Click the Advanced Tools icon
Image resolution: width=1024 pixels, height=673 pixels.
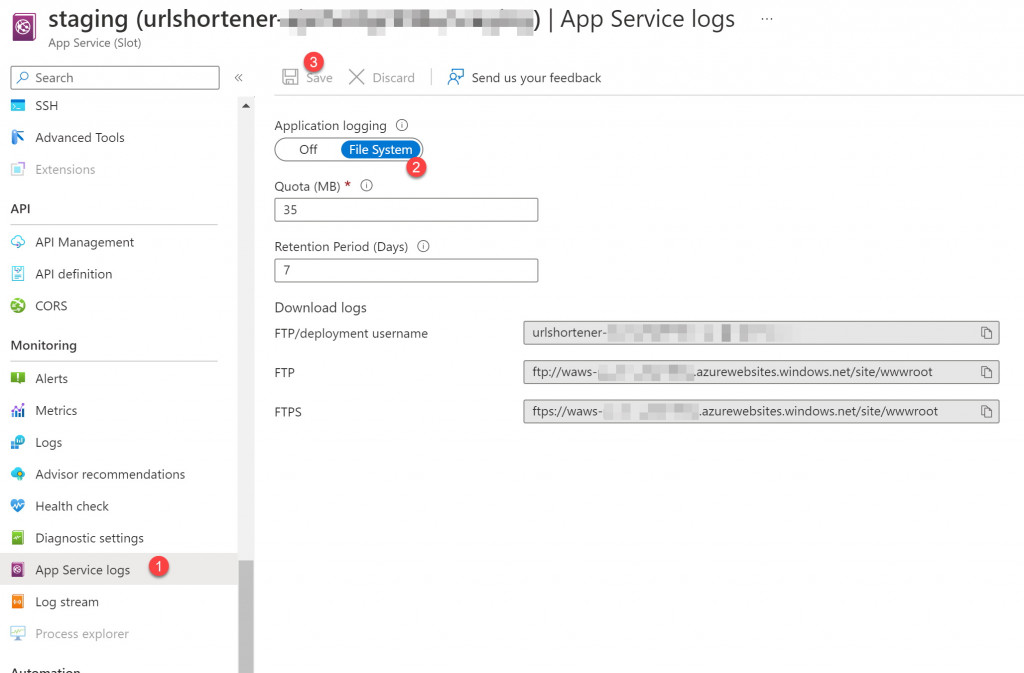coord(18,137)
